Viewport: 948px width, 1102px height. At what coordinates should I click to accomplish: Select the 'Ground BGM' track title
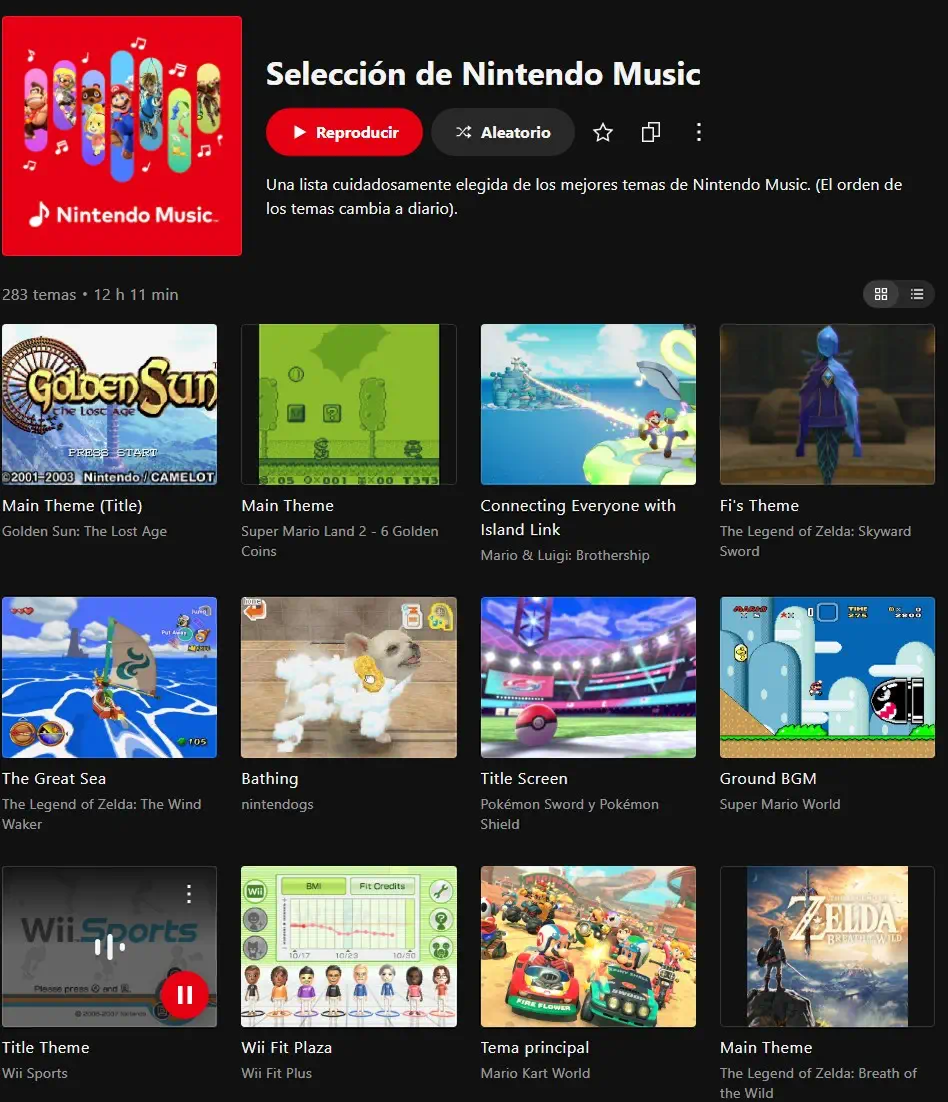pyautogui.click(x=768, y=779)
